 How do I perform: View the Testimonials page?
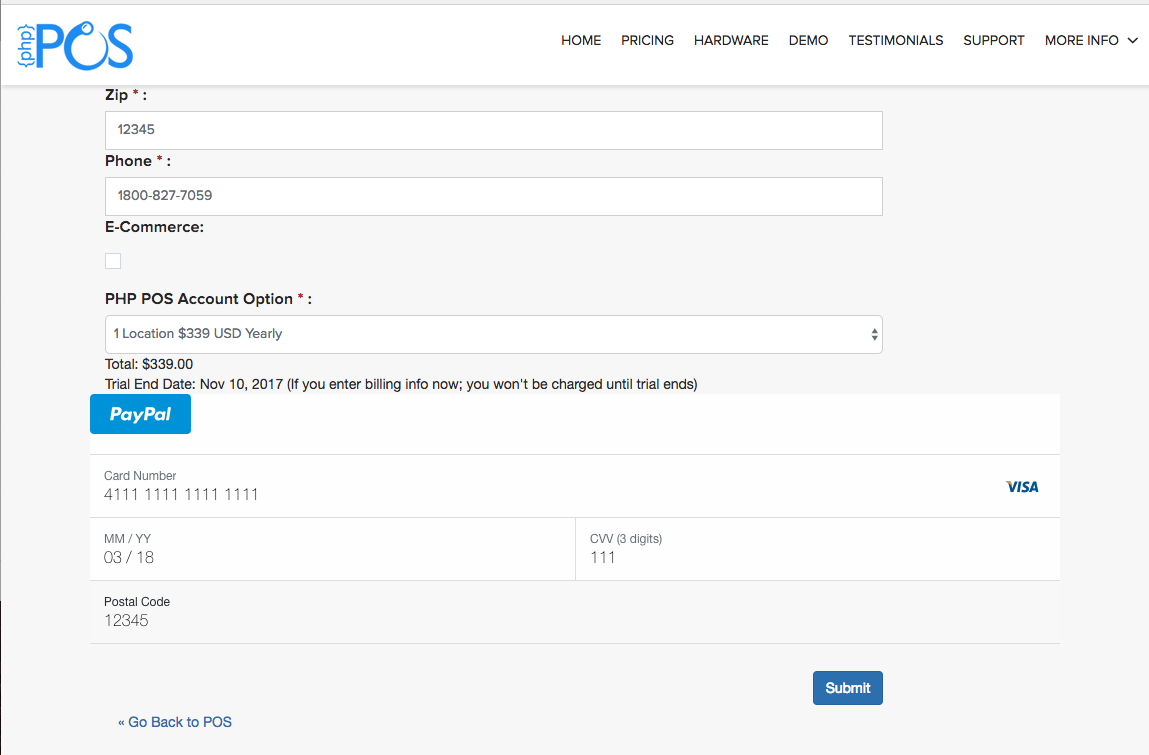tap(895, 41)
